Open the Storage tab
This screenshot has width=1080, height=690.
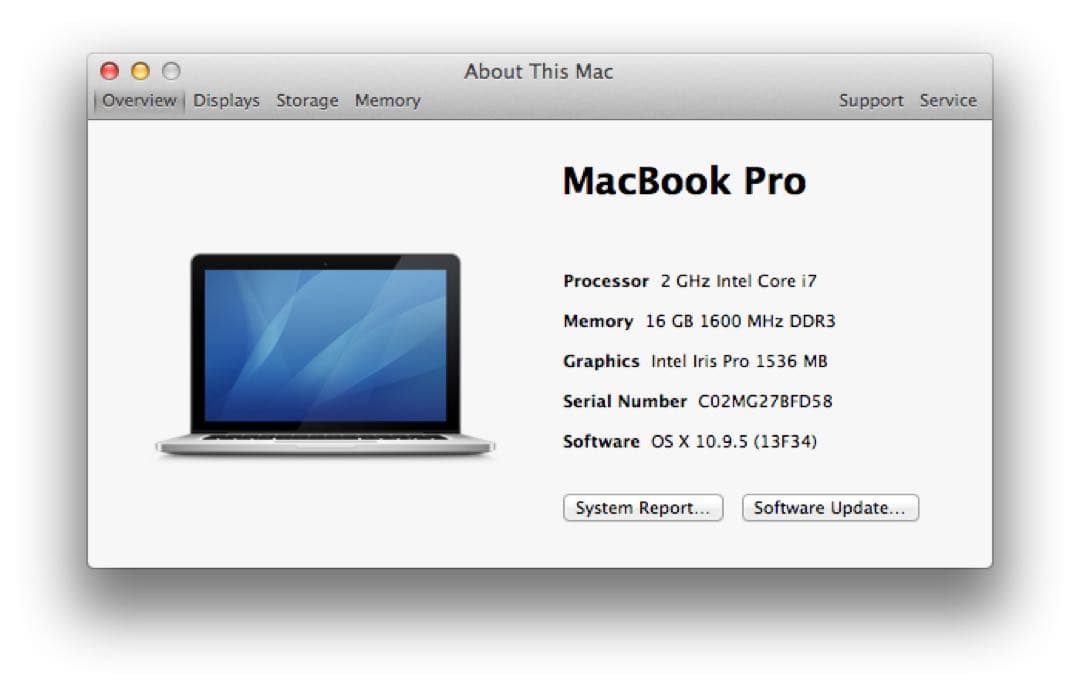point(307,100)
